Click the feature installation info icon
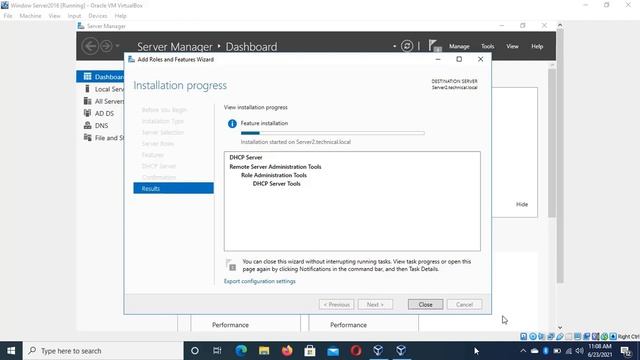Screen dimensions: 640x360 (x=232, y=124)
